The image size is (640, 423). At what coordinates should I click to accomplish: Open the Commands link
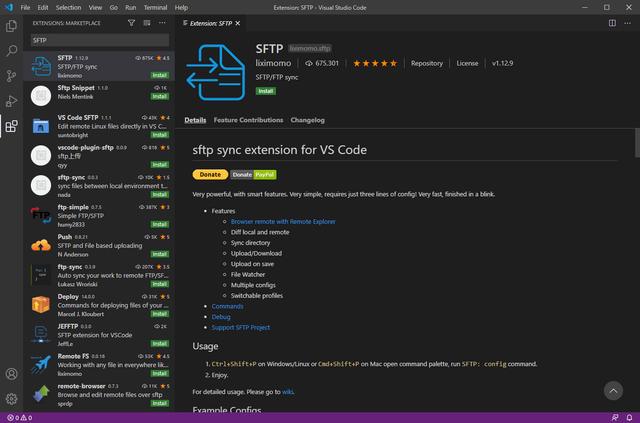click(227, 306)
